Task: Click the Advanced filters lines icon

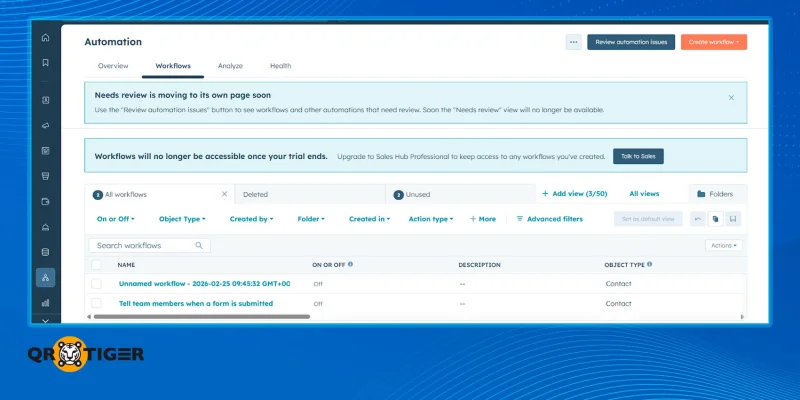Action: point(520,219)
